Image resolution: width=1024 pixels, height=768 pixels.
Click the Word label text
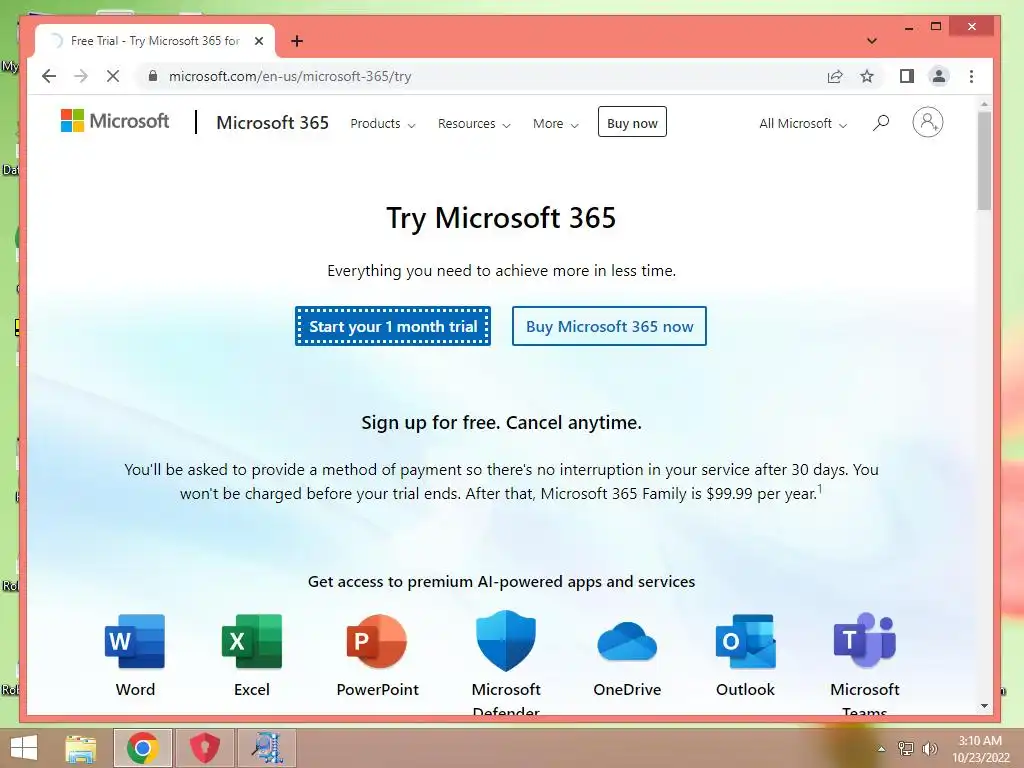coord(135,690)
